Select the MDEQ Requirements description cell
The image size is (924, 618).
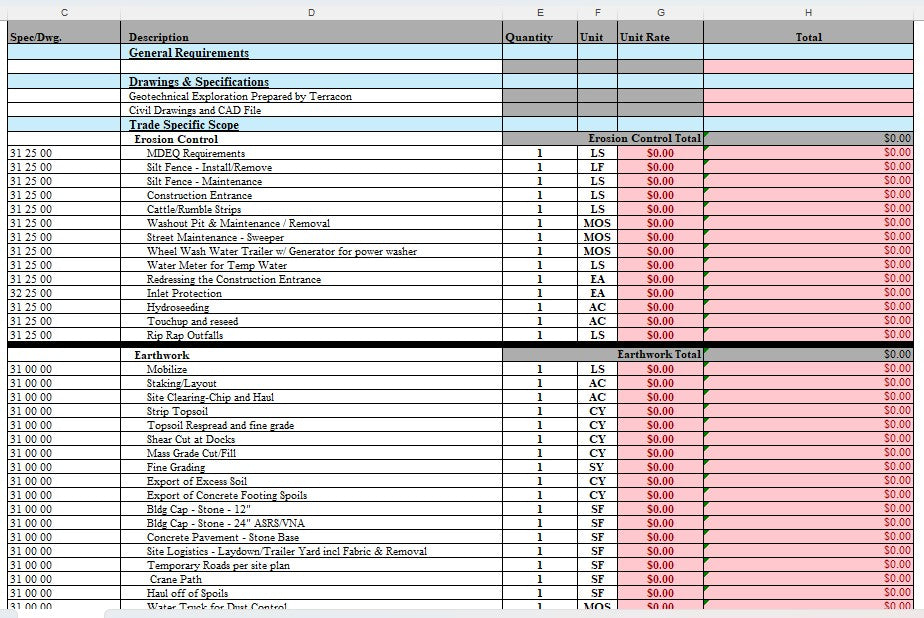tap(196, 154)
